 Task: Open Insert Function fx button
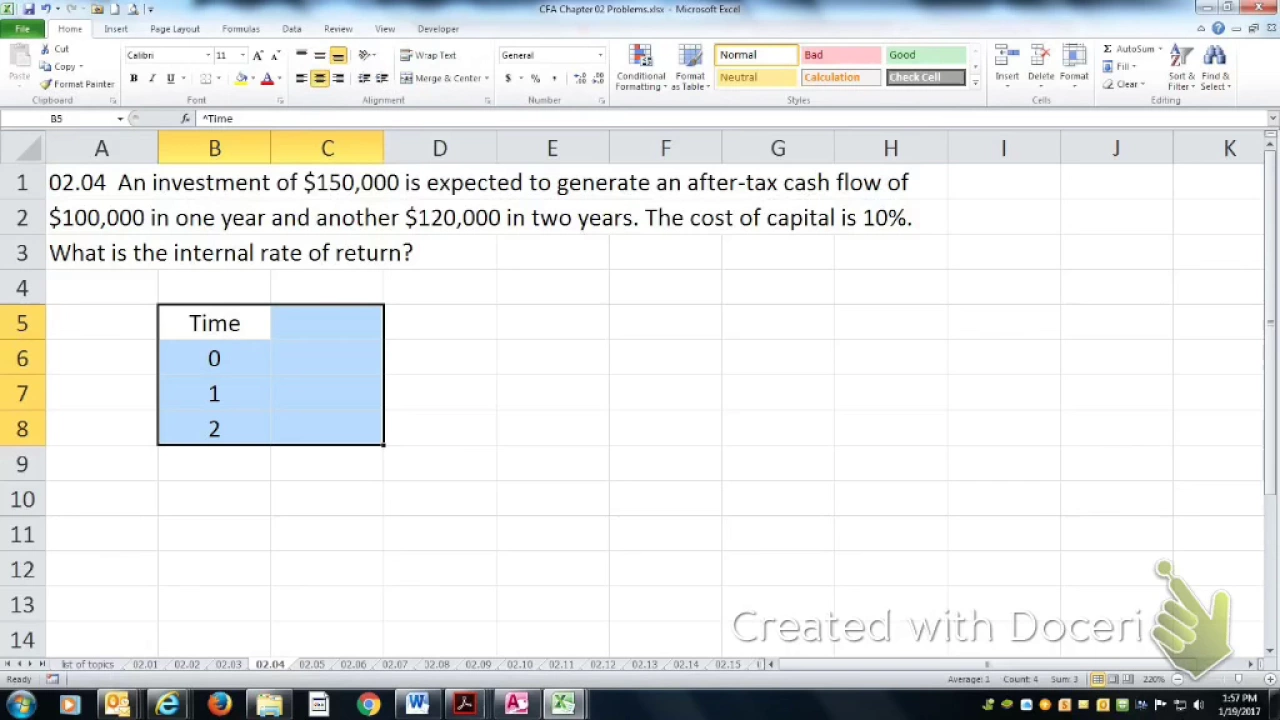click(x=186, y=118)
